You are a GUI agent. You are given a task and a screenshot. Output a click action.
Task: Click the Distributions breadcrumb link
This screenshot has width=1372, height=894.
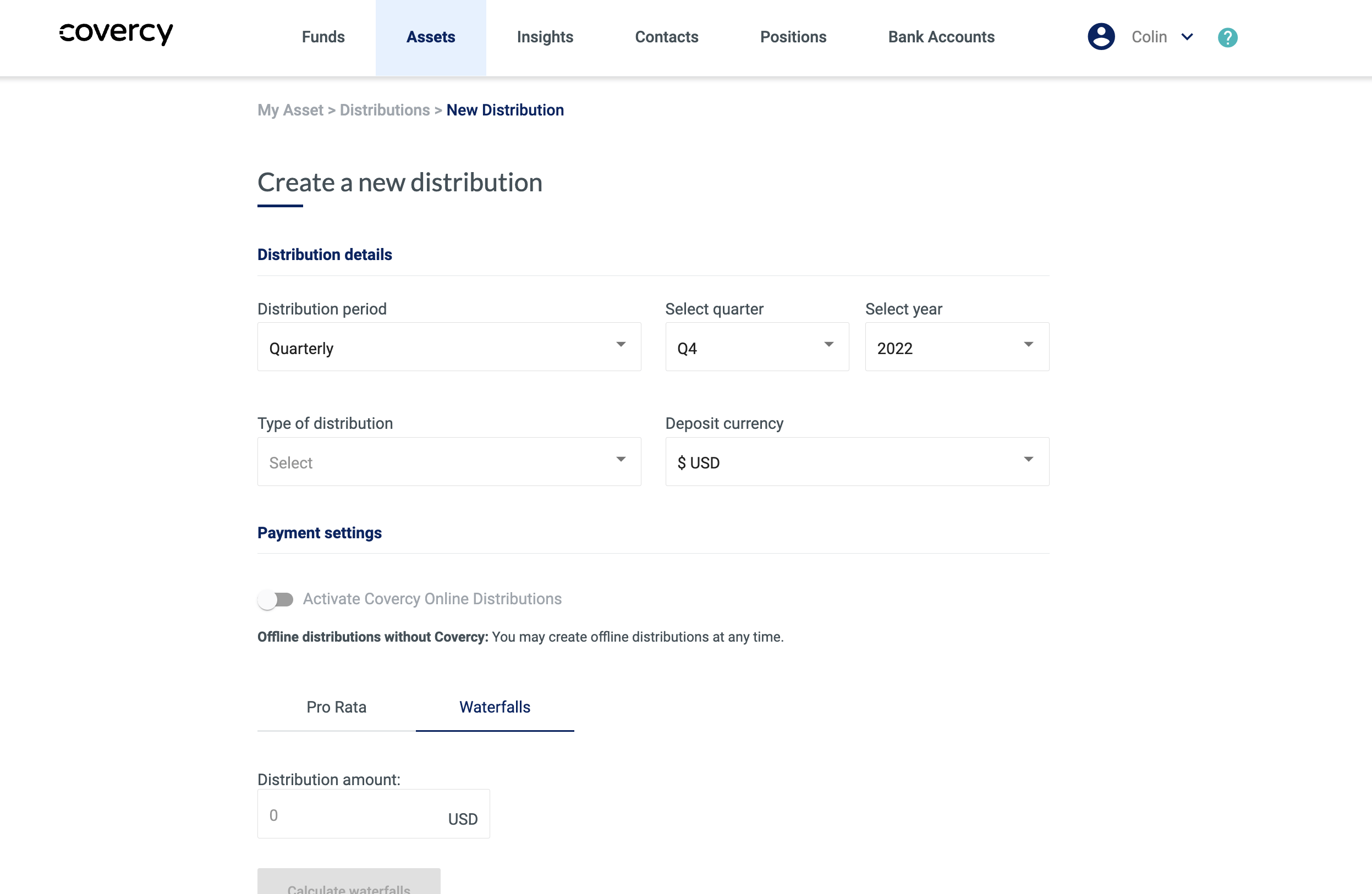point(385,110)
